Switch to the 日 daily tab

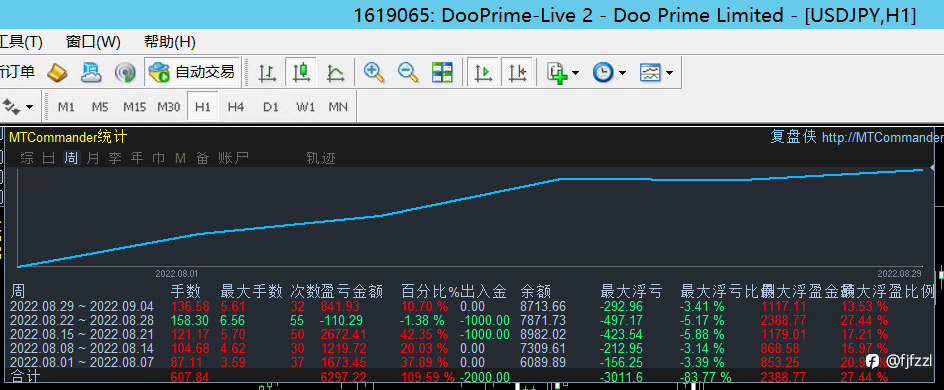click(x=49, y=158)
